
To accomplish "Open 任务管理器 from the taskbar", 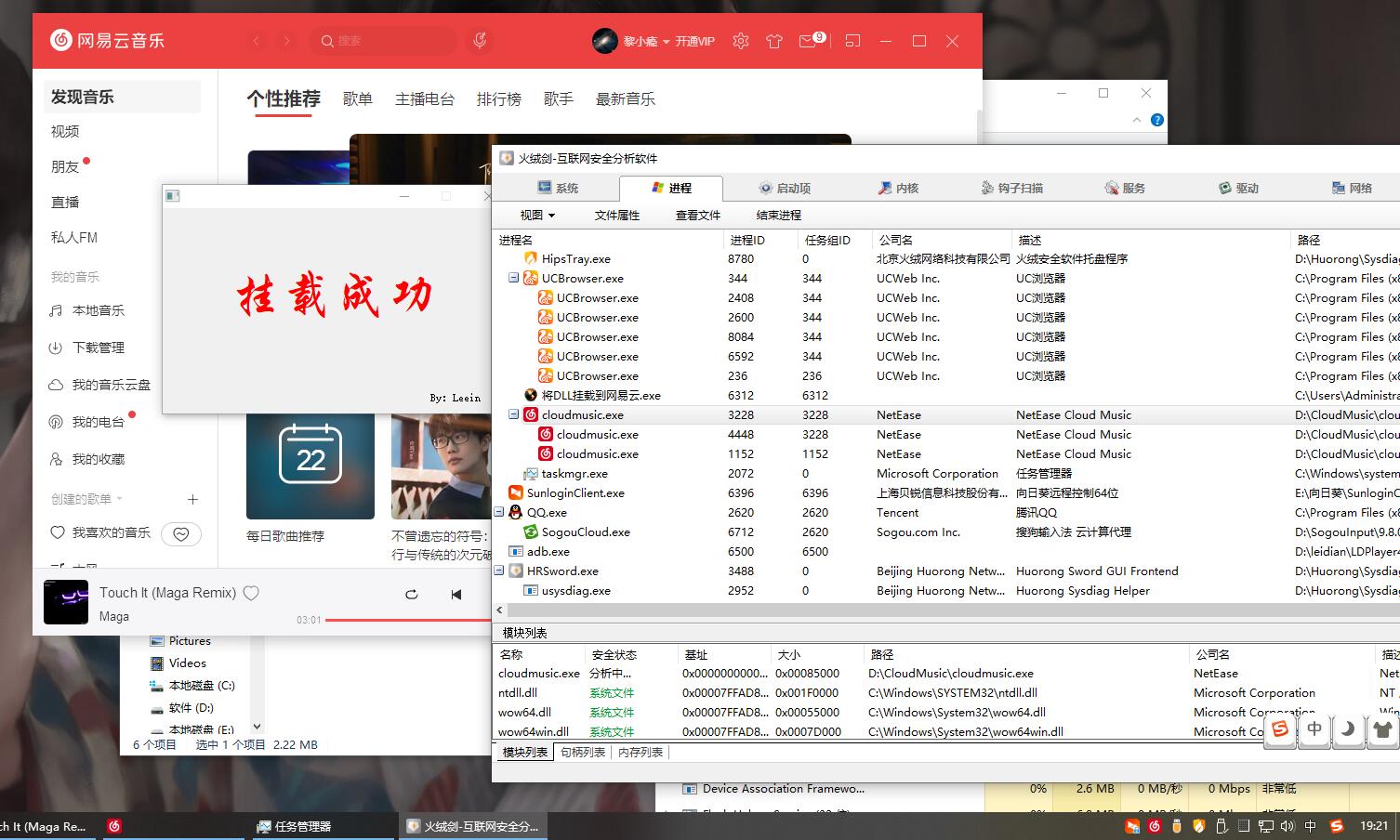I will pyautogui.click(x=295, y=826).
